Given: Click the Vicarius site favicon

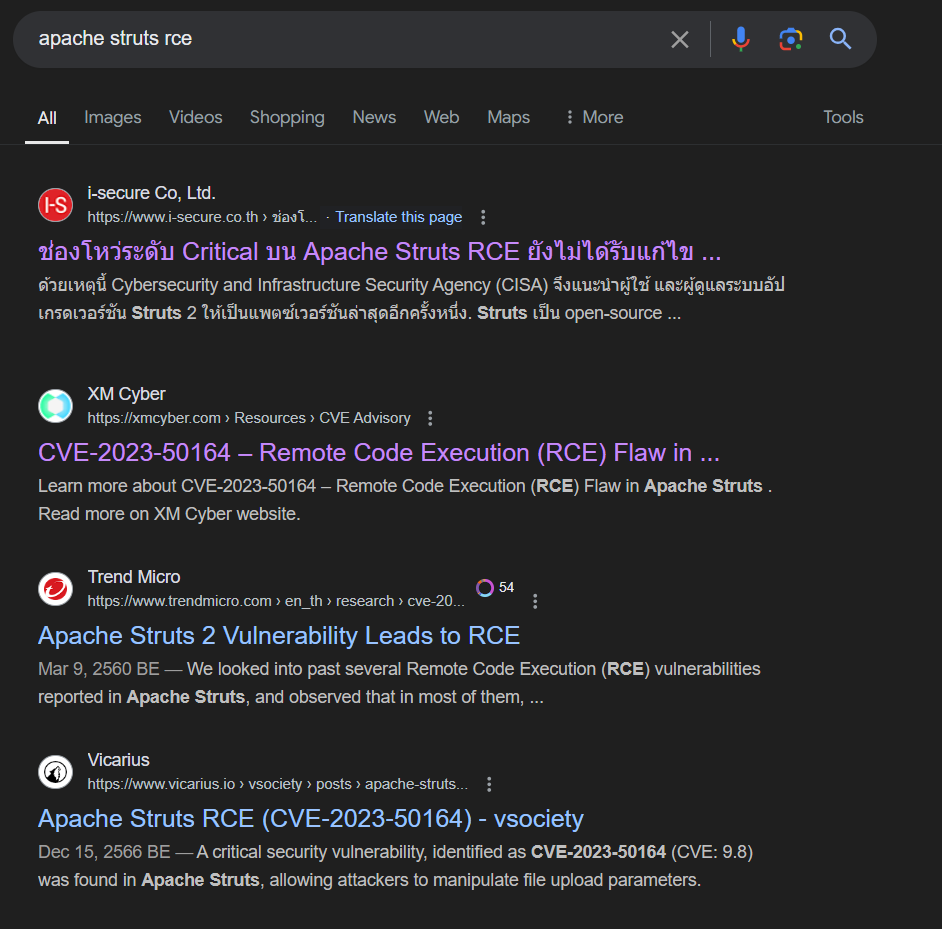Looking at the screenshot, I should point(55,771).
